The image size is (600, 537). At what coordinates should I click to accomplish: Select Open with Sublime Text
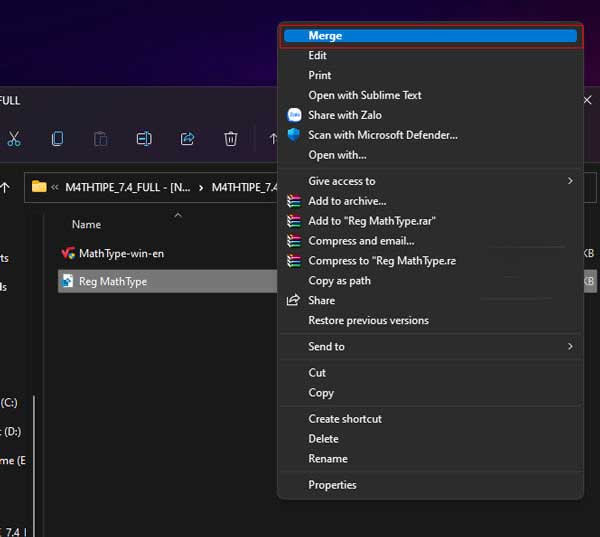point(430,95)
